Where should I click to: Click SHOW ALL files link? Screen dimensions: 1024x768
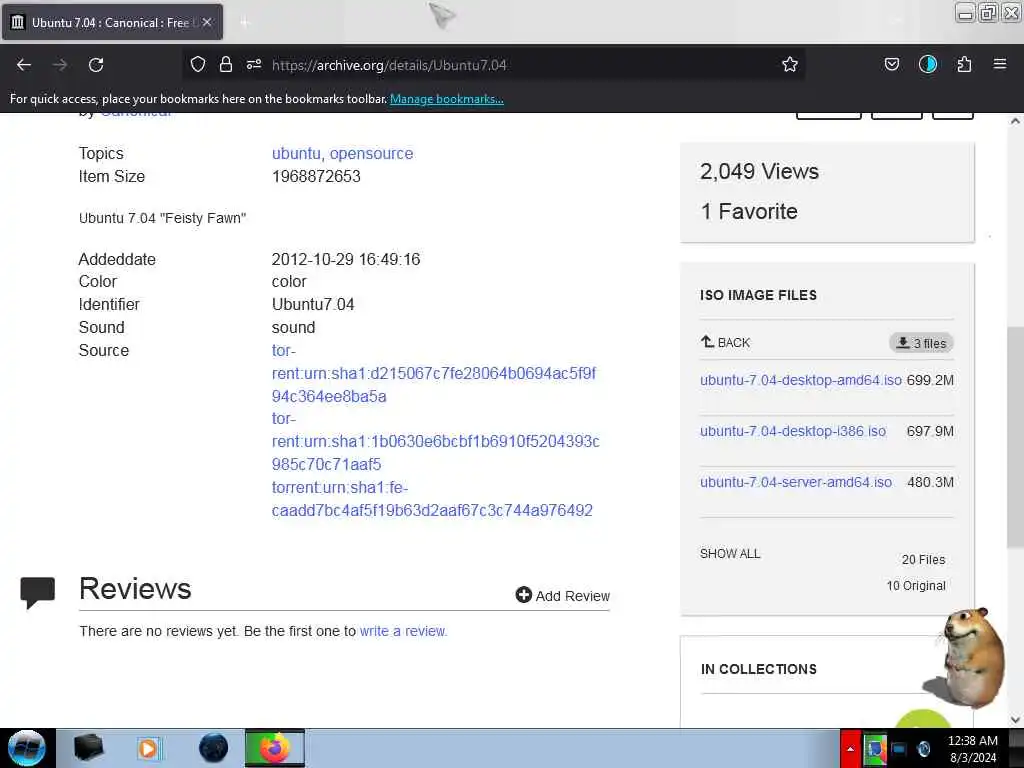[x=730, y=554]
